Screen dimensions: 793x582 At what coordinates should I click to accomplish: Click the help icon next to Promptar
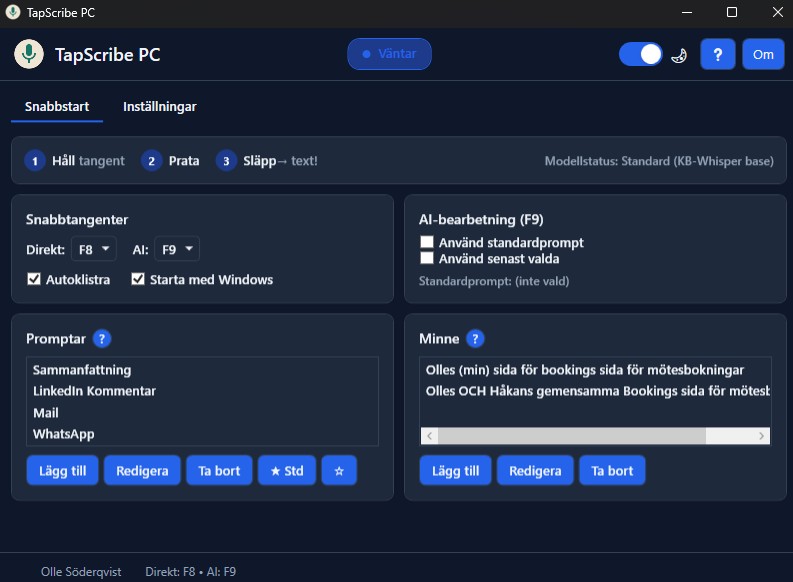[x=101, y=339]
